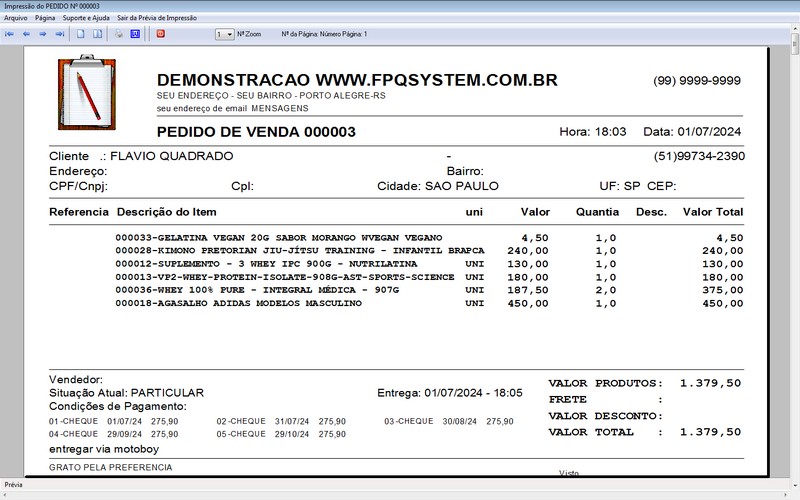
Task: Click the VALOR PRODUTOS amount 1.379,50
Action: click(710, 383)
